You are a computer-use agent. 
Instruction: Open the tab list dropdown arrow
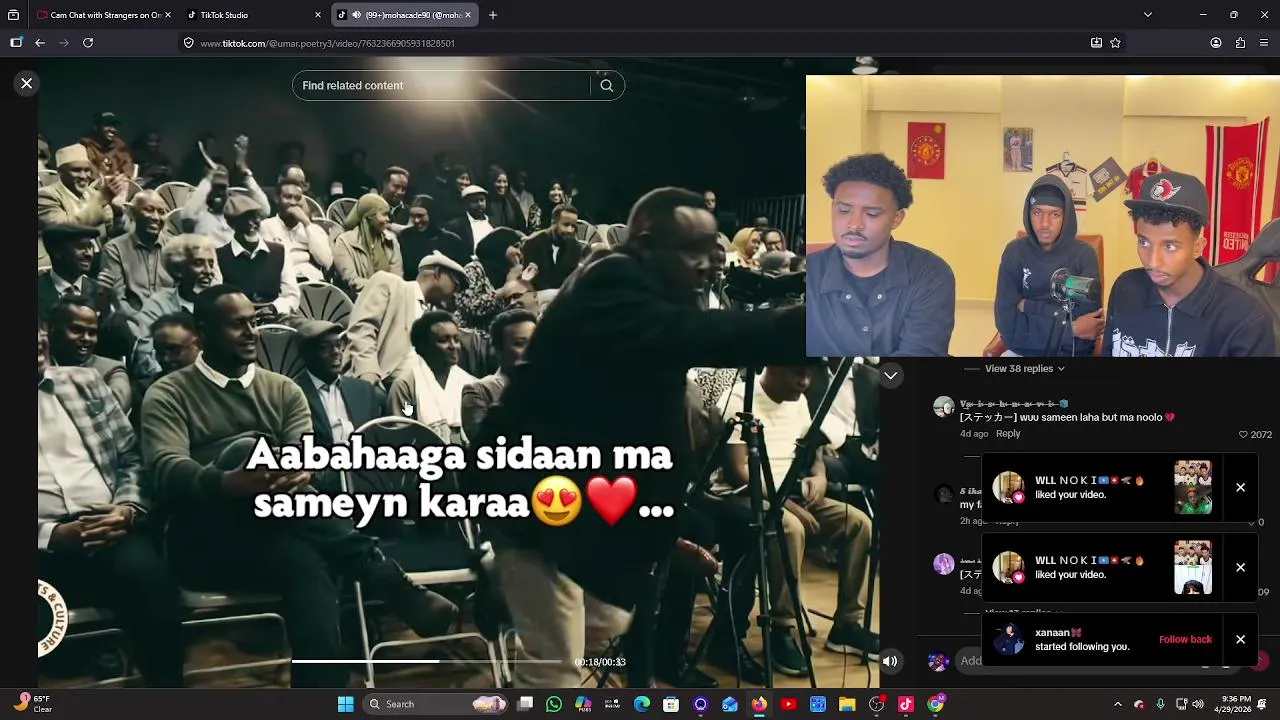[1148, 15]
